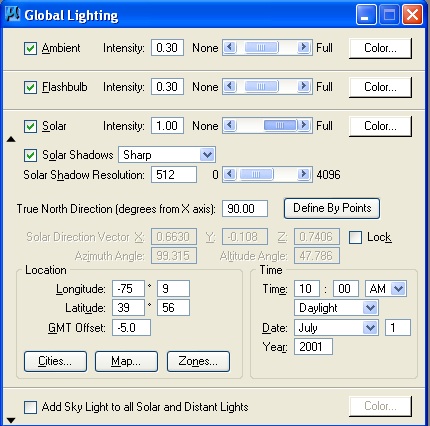Click the True North Direction input field
The width and height of the screenshot is (430, 426).
pyautogui.click(x=245, y=209)
